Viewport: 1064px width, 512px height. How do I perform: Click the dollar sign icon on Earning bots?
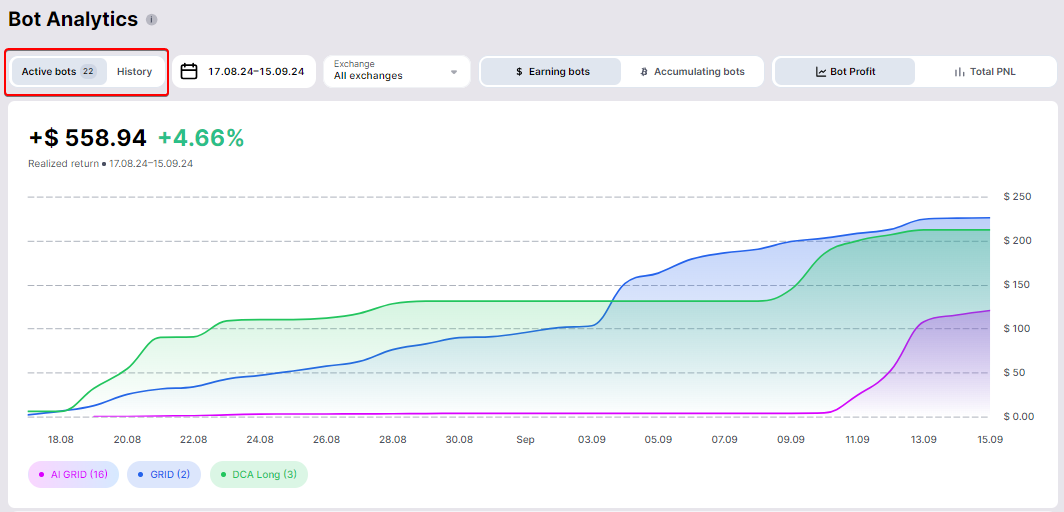[x=519, y=72]
